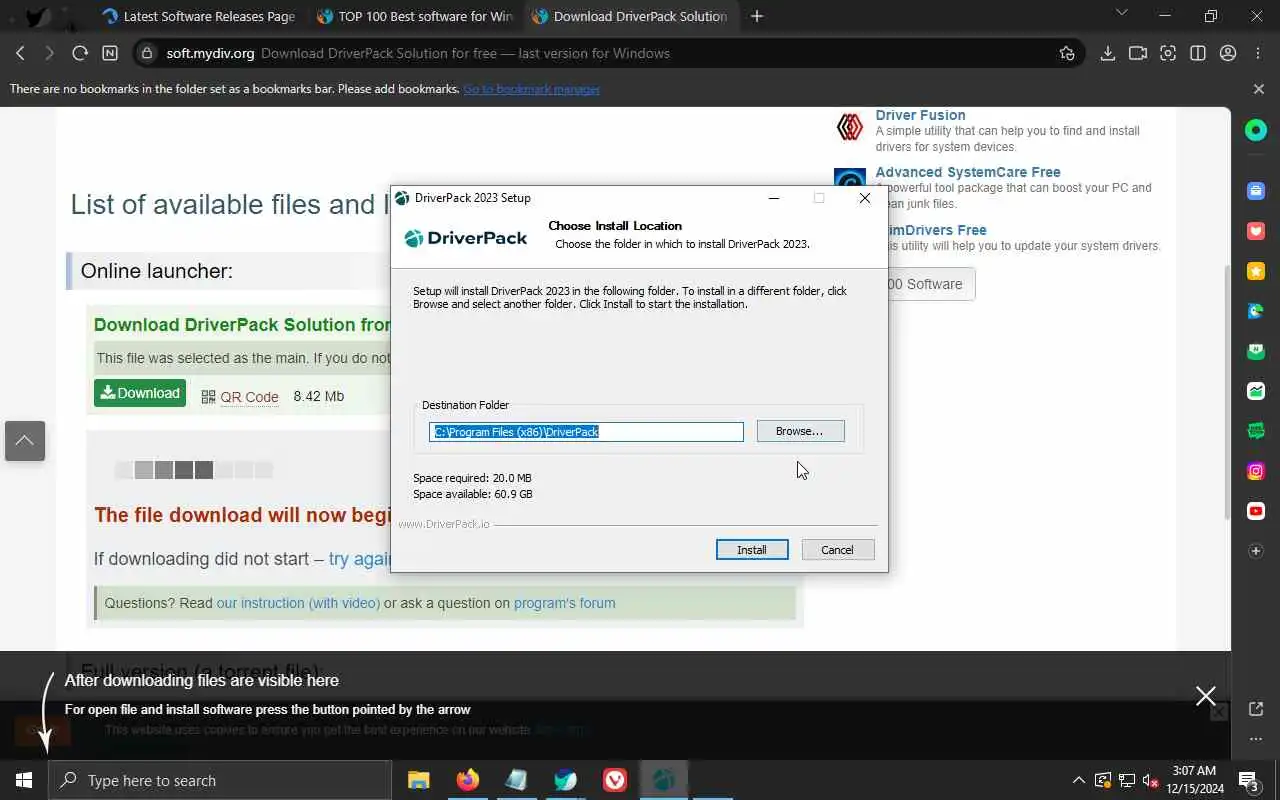The width and height of the screenshot is (1280, 800).
Task: Open the Windows notification center
Action: pyautogui.click(x=1249, y=780)
